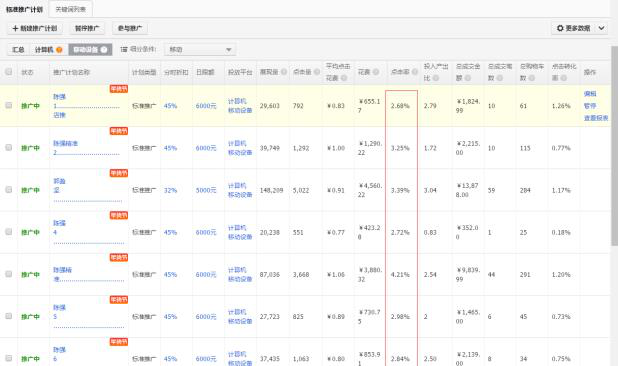The height and width of the screenshot is (366, 618).
Task: Expand the chevron next to 更多数据
Action: pos(601,28)
